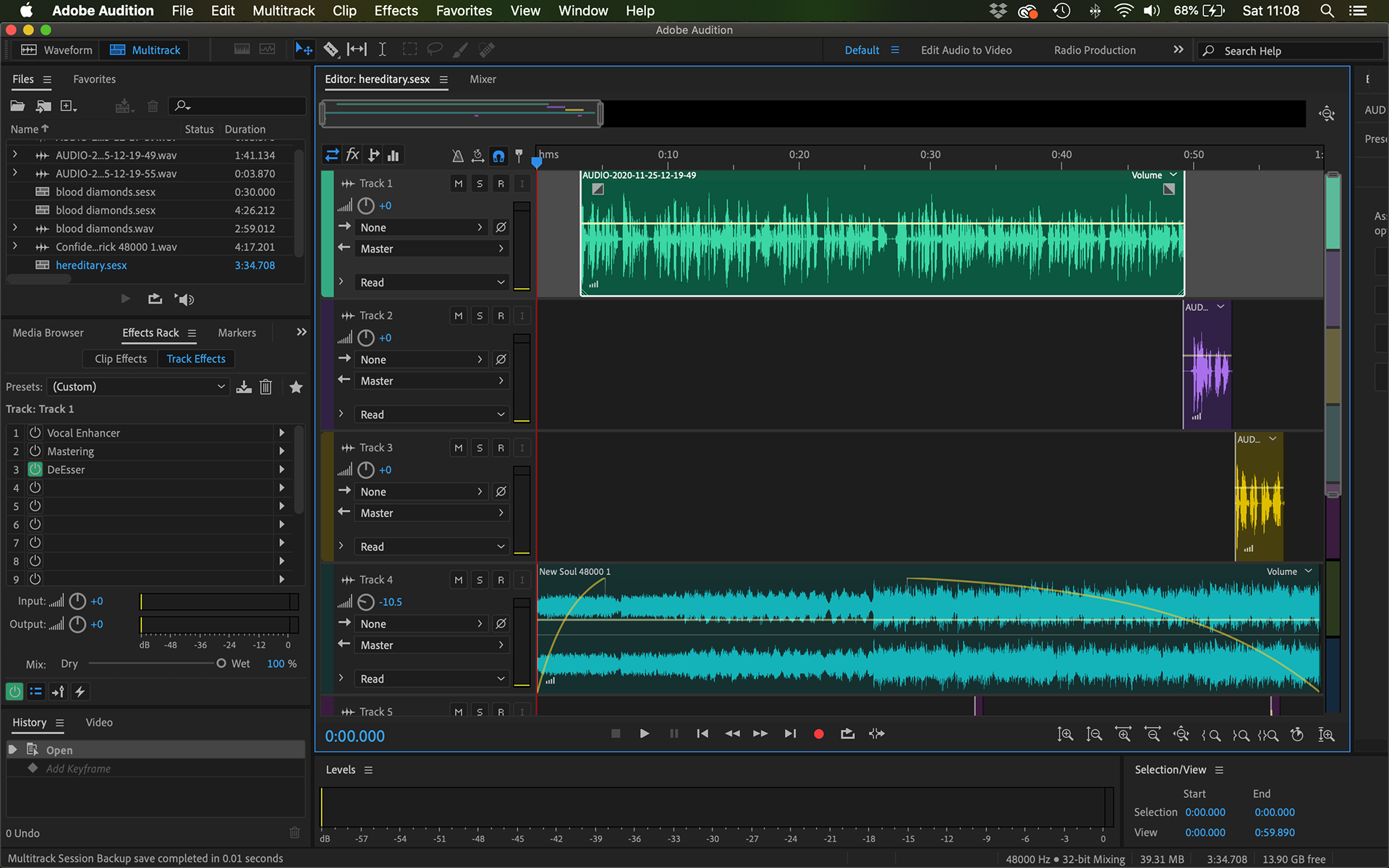This screenshot has height=868, width=1389.
Task: Toggle power for Vocal Enhancer effect
Action: pos(35,433)
